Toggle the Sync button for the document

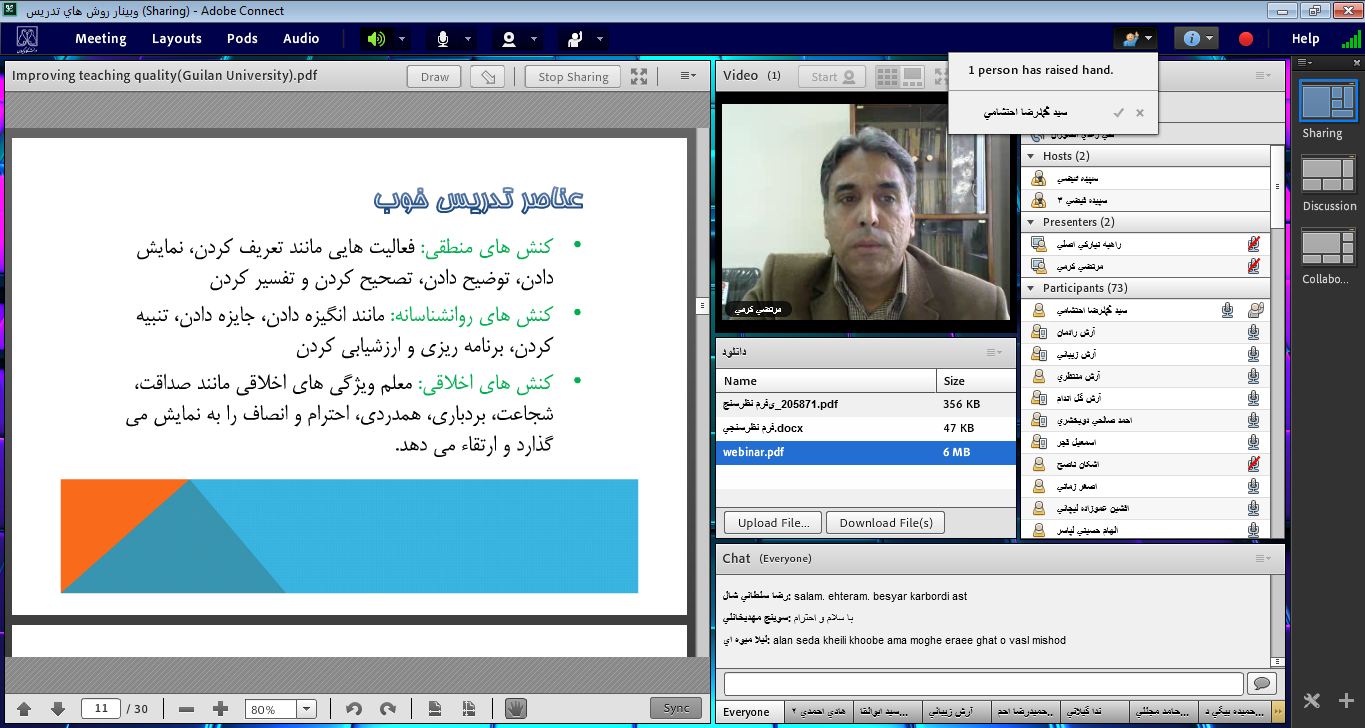[676, 708]
